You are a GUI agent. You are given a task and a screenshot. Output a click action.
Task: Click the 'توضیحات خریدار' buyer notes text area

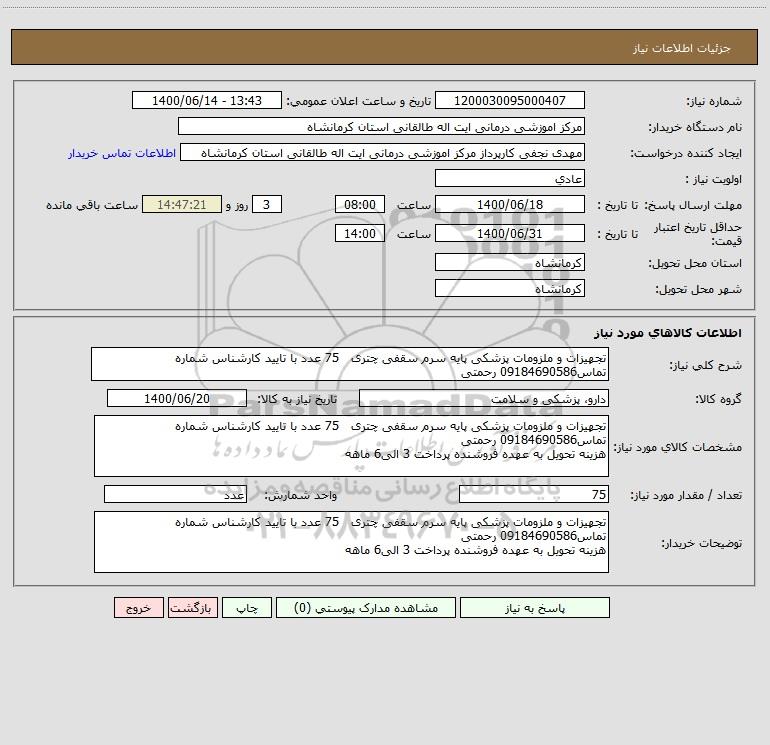[x=351, y=542]
